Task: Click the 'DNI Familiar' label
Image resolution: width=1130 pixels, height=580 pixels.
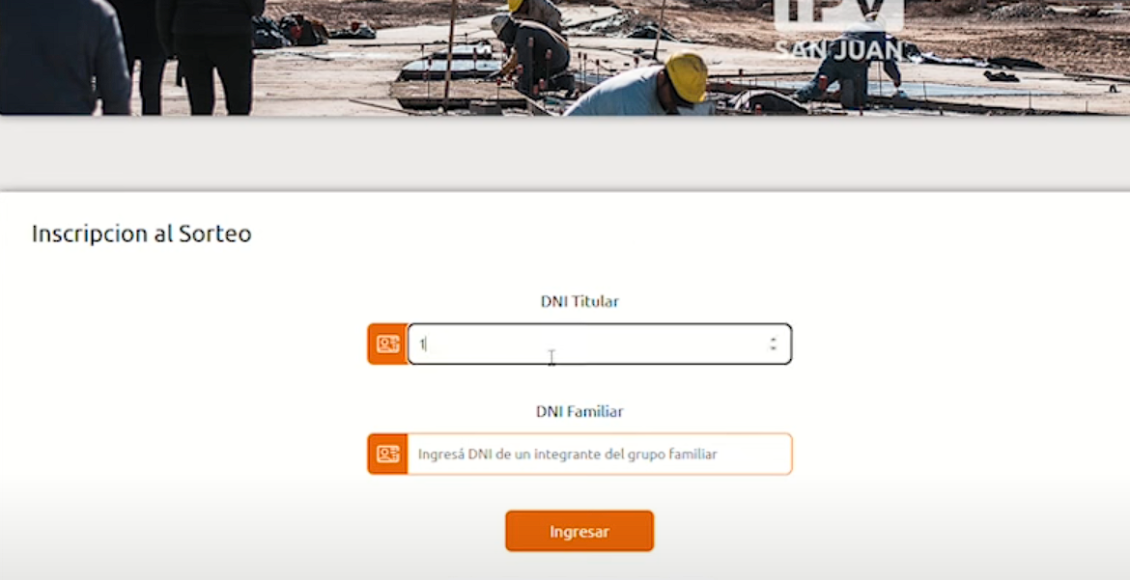Action: 579,411
